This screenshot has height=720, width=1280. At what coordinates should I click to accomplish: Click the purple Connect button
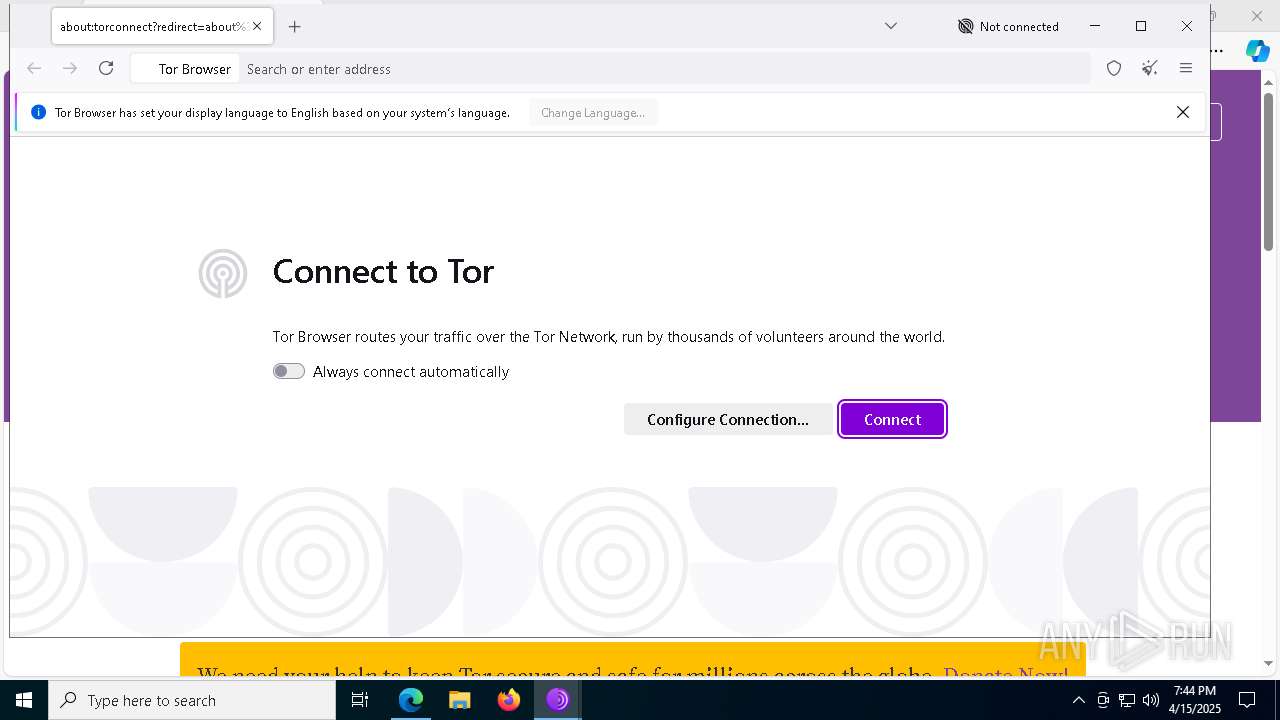tap(892, 419)
